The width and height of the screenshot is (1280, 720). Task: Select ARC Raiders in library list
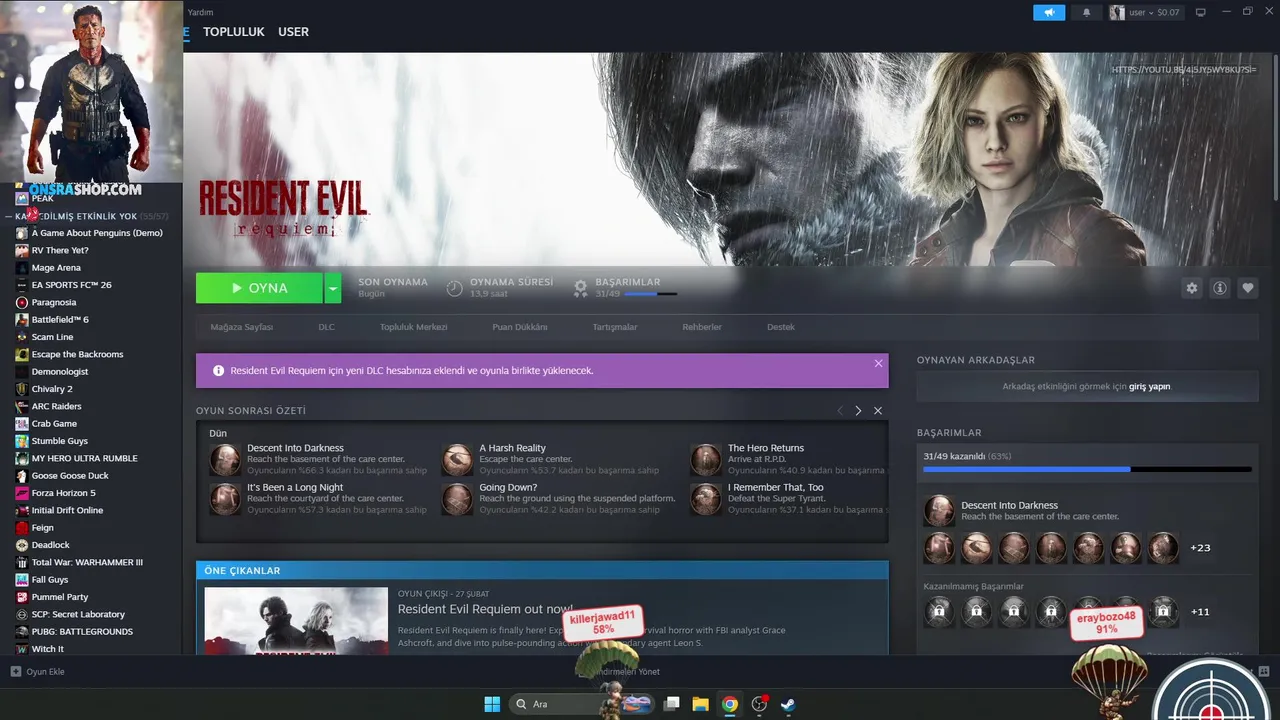point(56,406)
